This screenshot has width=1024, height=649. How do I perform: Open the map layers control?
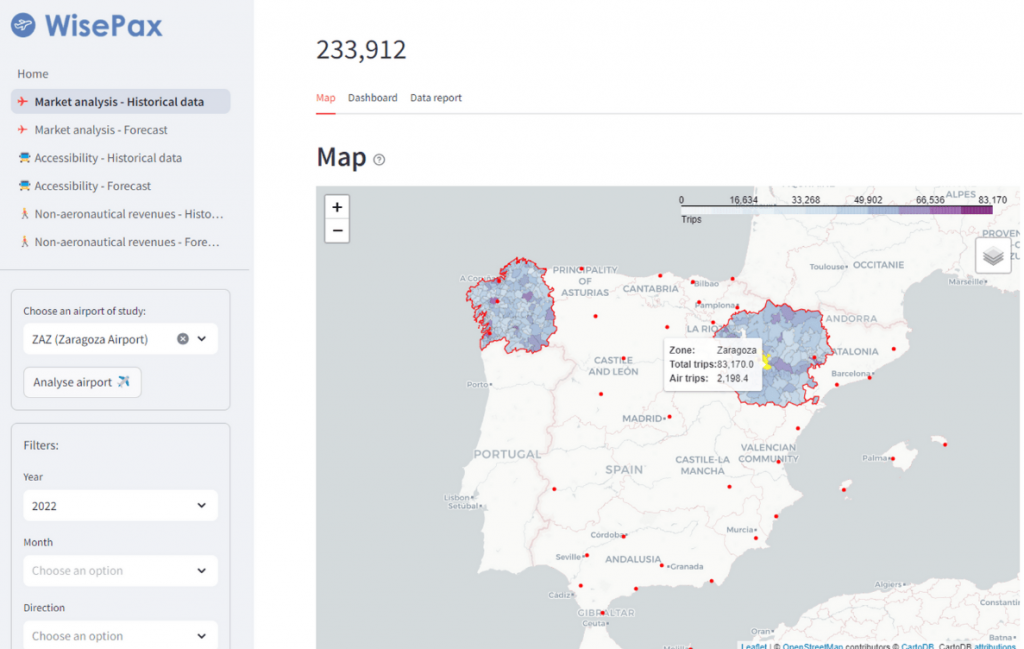pyautogui.click(x=992, y=256)
